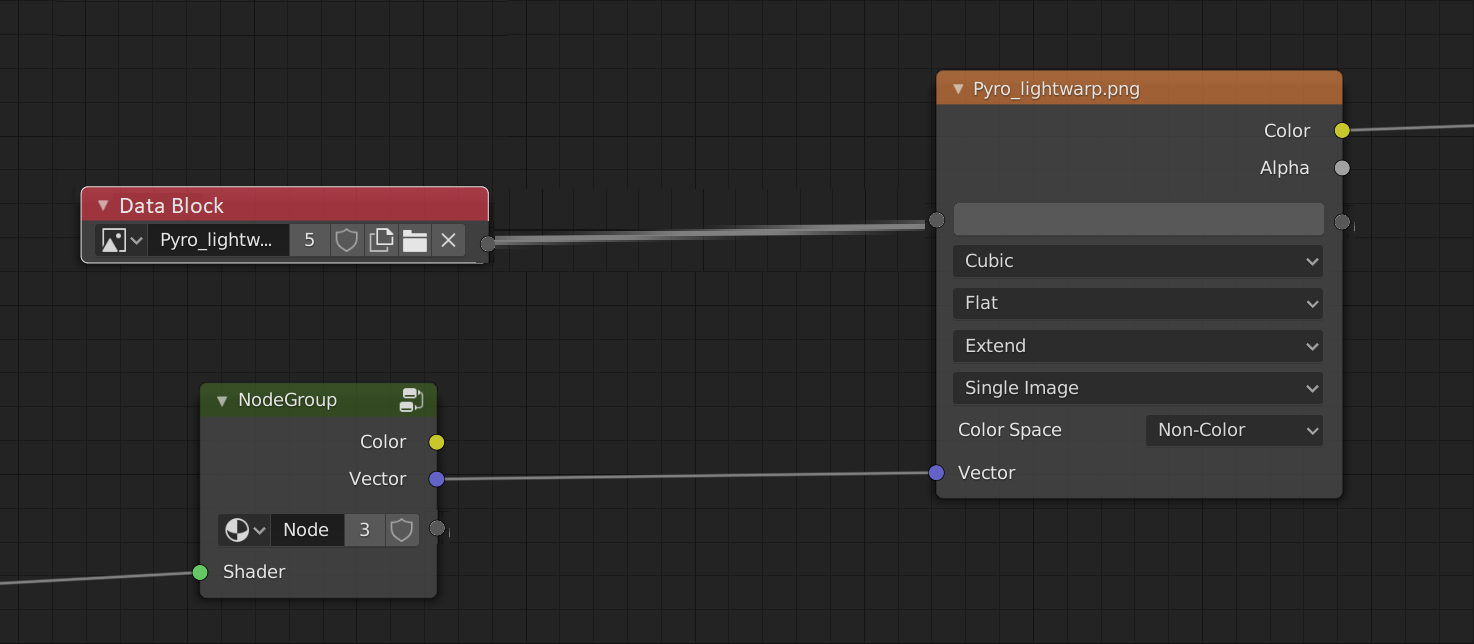Open the Extend extension dropdown

point(1138,346)
